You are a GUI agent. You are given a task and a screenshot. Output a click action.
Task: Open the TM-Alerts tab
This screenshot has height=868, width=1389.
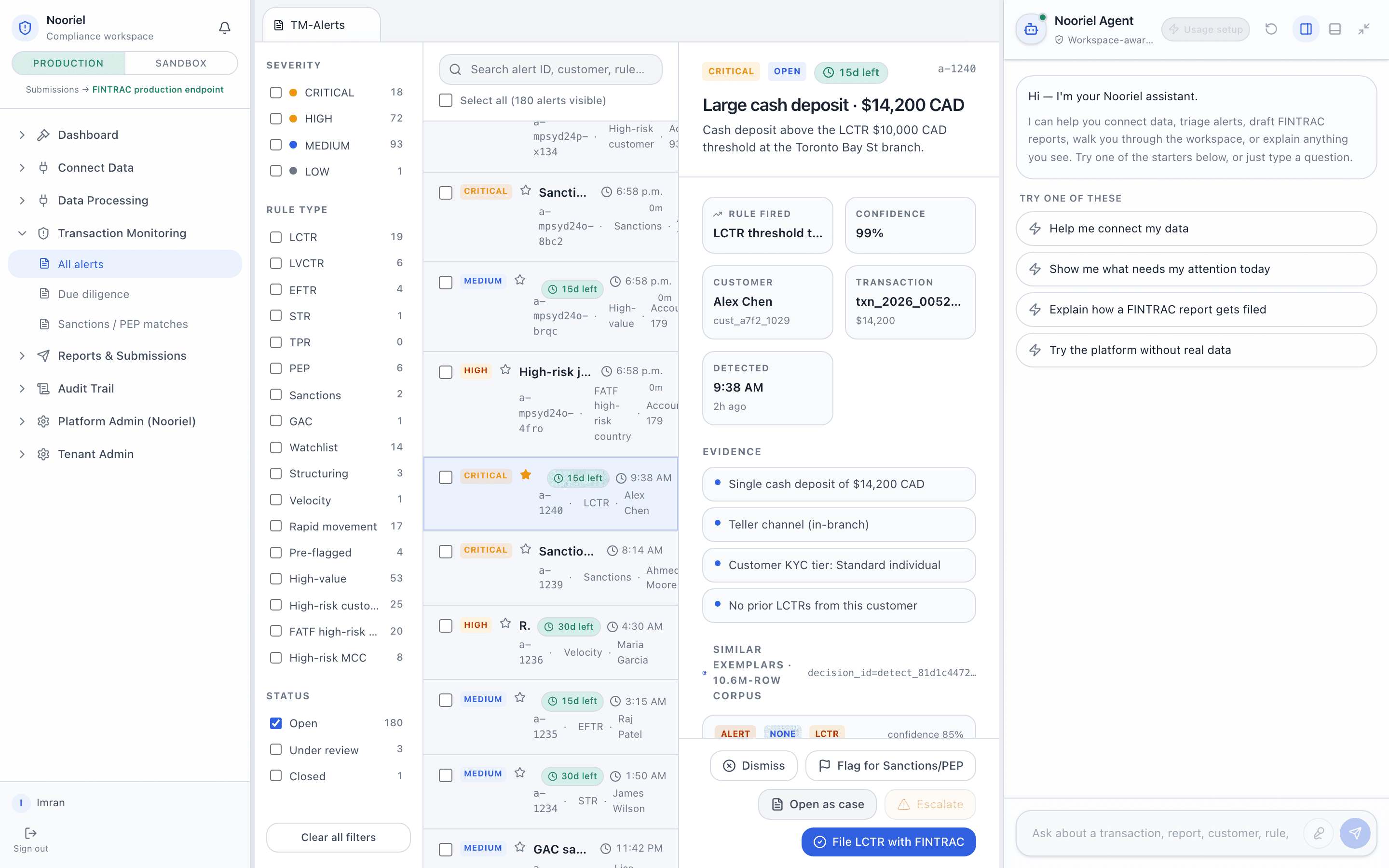[321, 25]
